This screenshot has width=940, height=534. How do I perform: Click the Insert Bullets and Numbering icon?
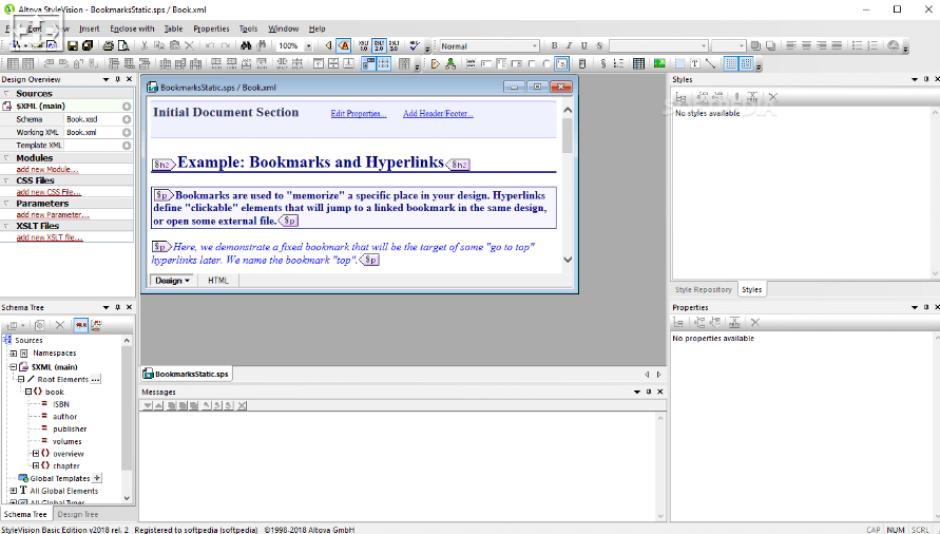pyautogui.click(x=618, y=64)
